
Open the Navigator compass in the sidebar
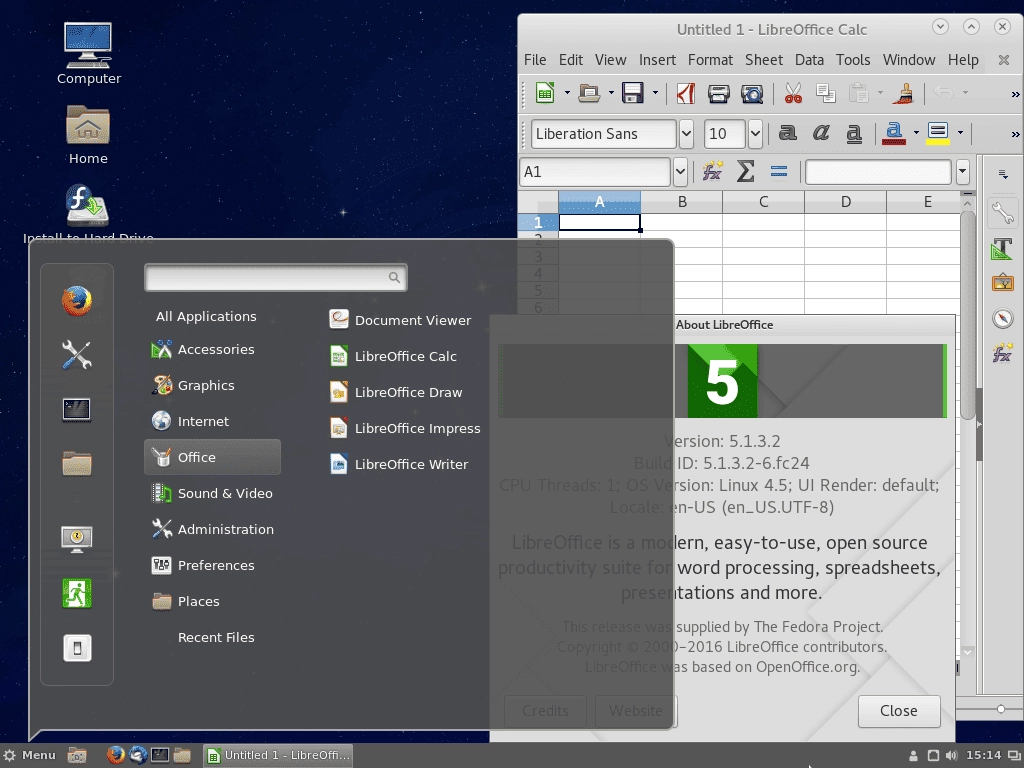click(x=1002, y=318)
